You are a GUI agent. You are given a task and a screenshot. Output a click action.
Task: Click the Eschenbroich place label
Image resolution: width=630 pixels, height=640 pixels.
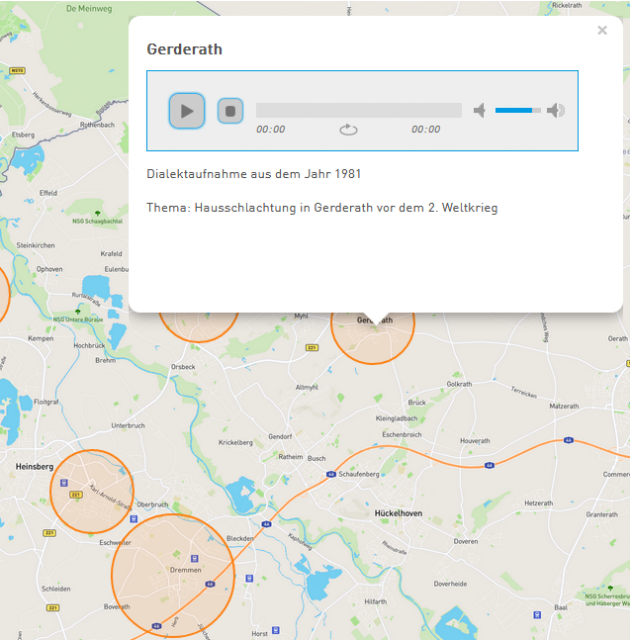(402, 434)
